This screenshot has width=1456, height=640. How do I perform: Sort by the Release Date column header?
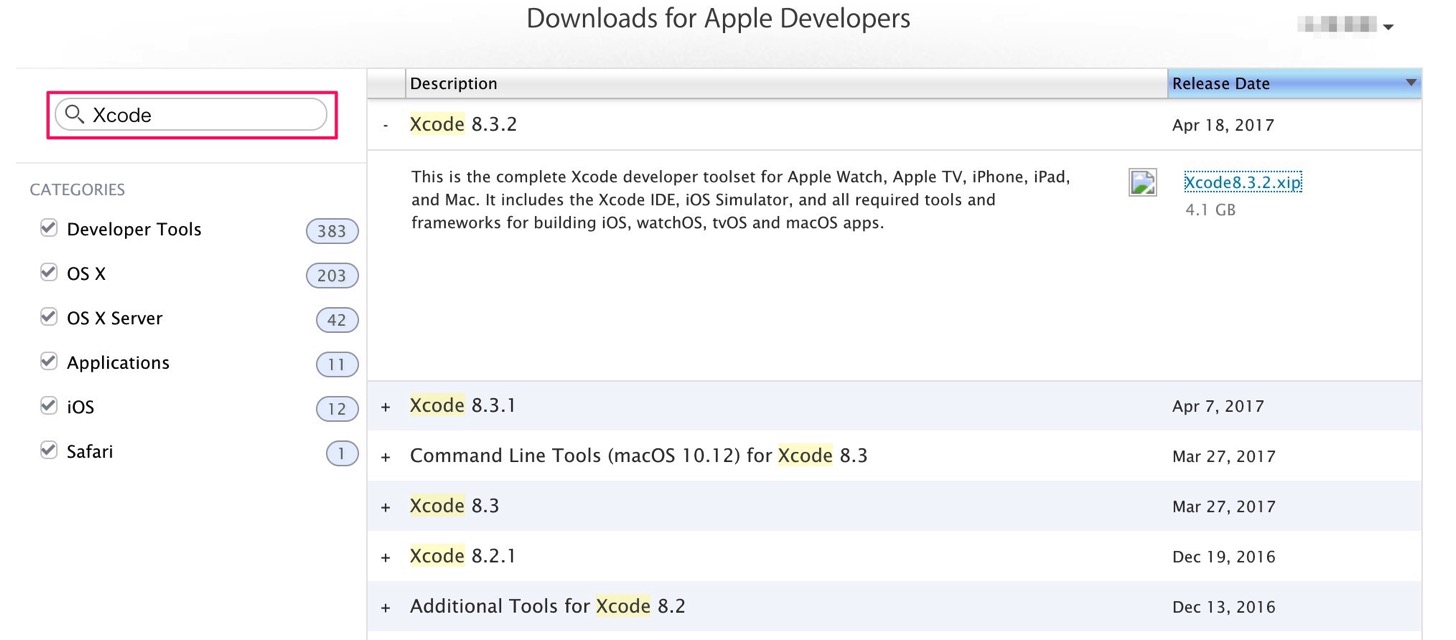click(1294, 83)
